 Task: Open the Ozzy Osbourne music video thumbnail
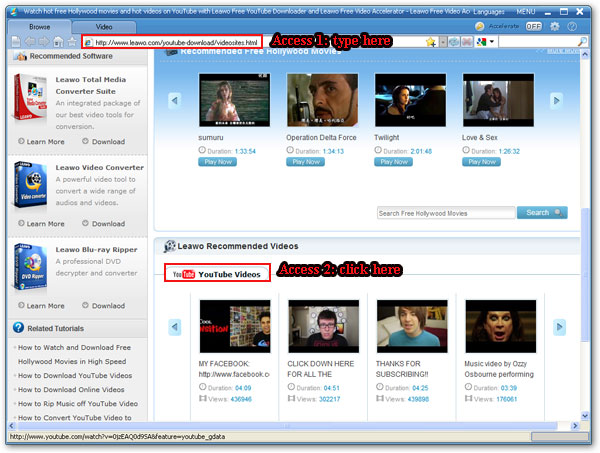(x=501, y=326)
